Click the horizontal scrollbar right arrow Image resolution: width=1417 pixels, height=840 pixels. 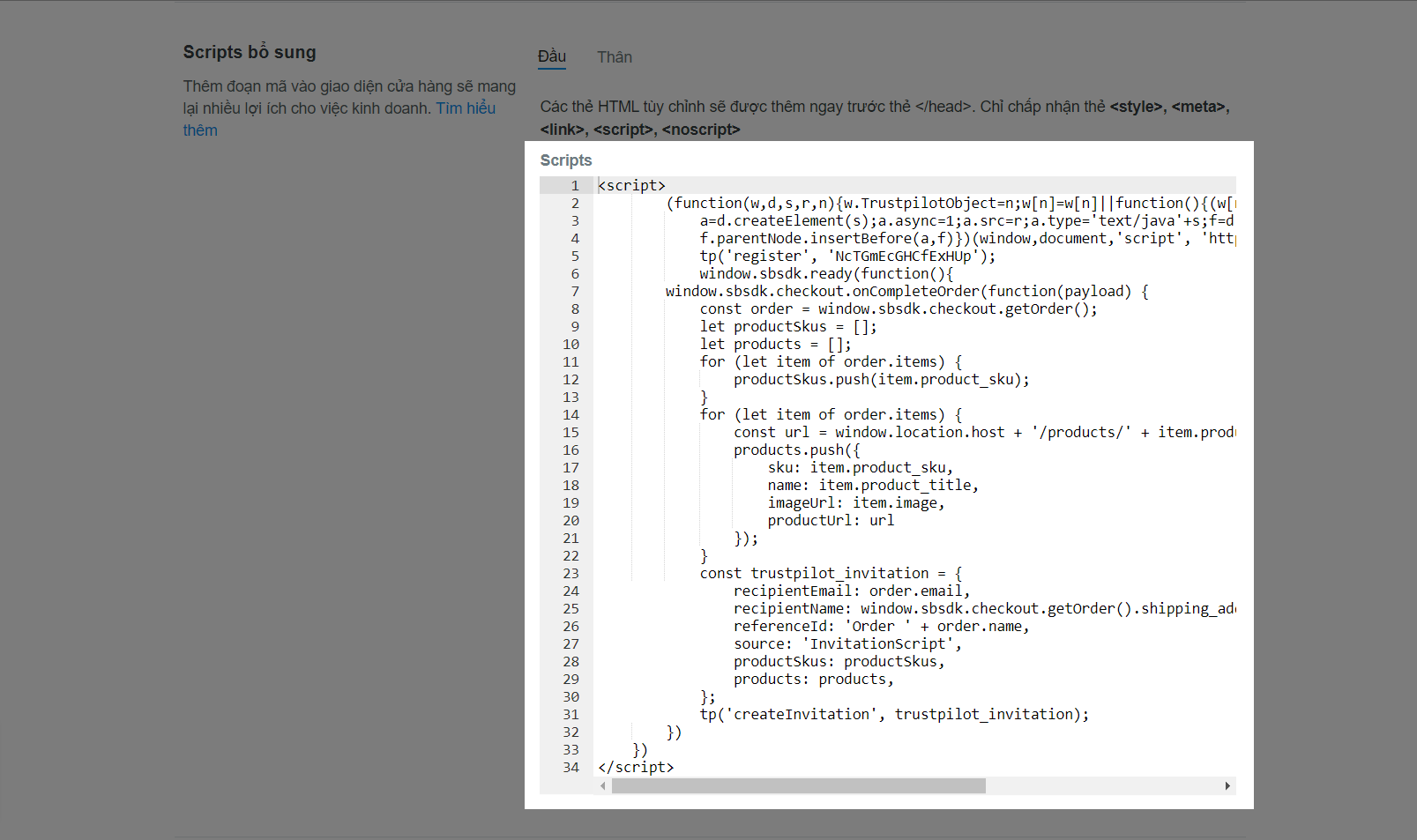(x=1227, y=785)
